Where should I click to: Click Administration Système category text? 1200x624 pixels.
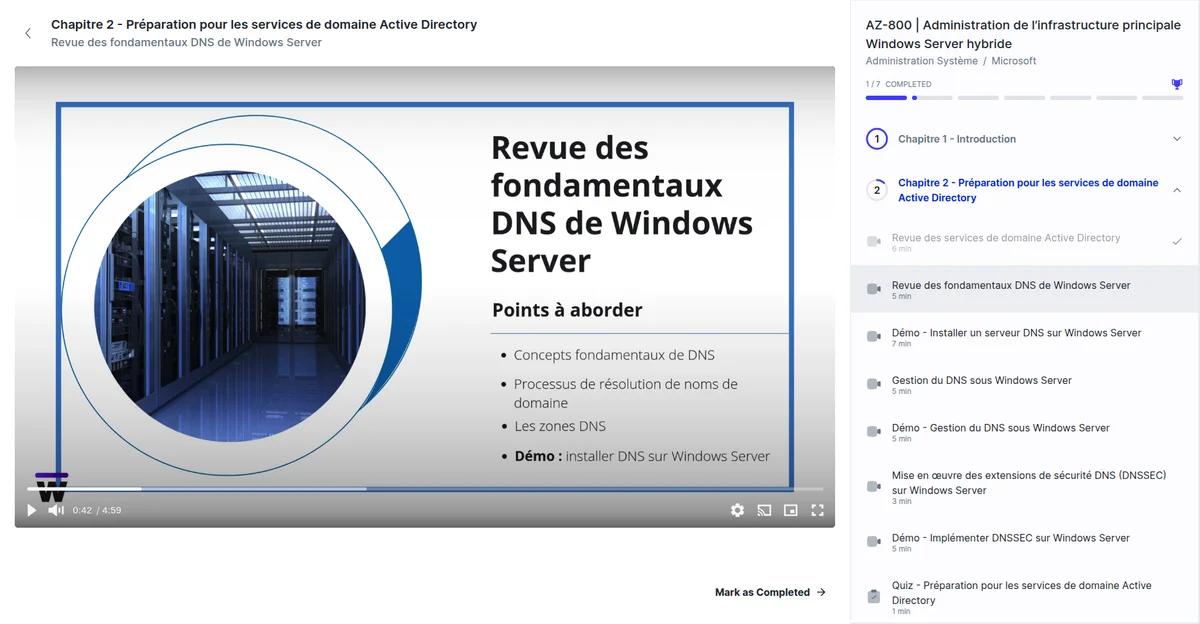922,61
